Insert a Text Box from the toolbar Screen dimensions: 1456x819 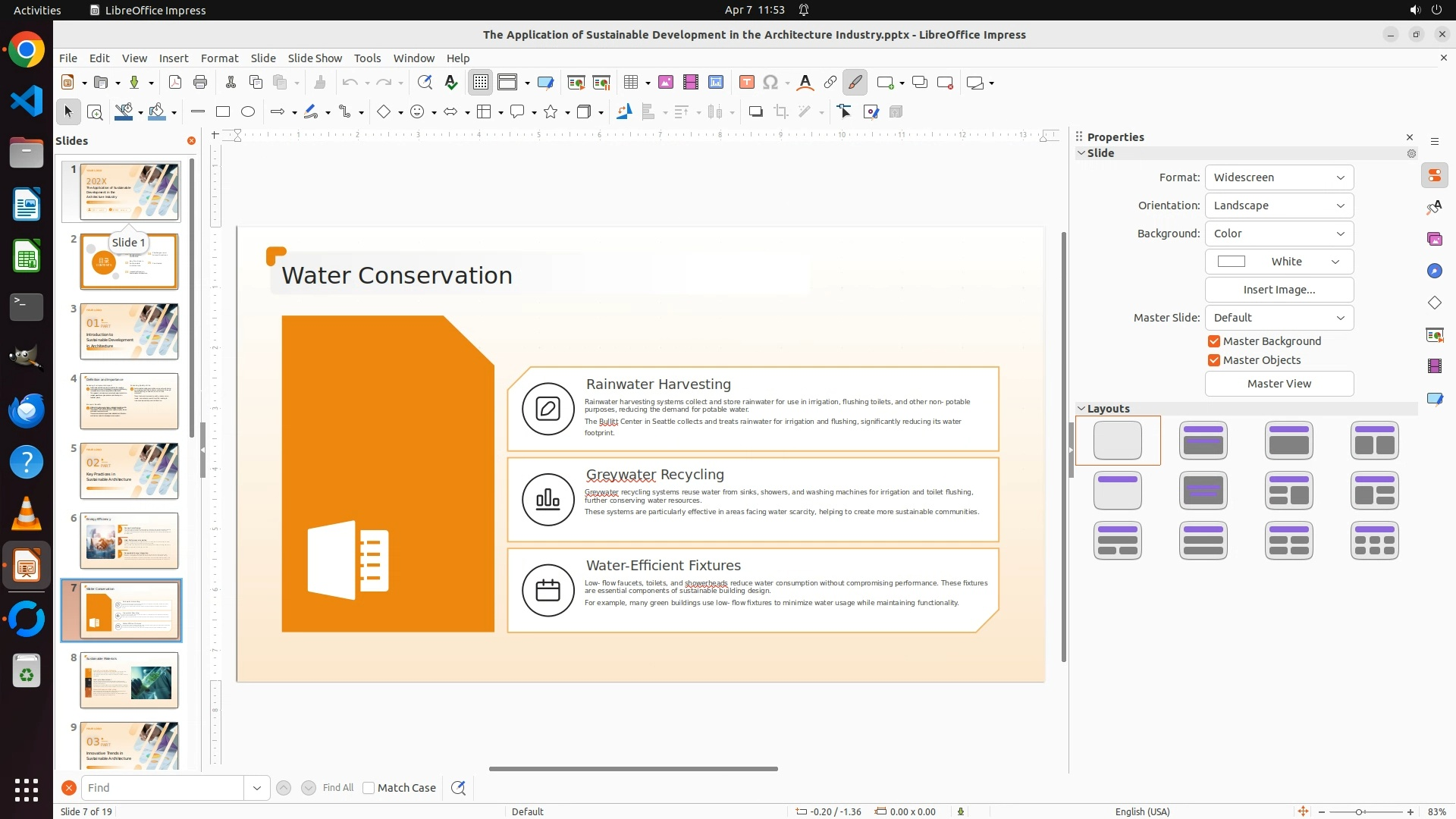pos(746,83)
